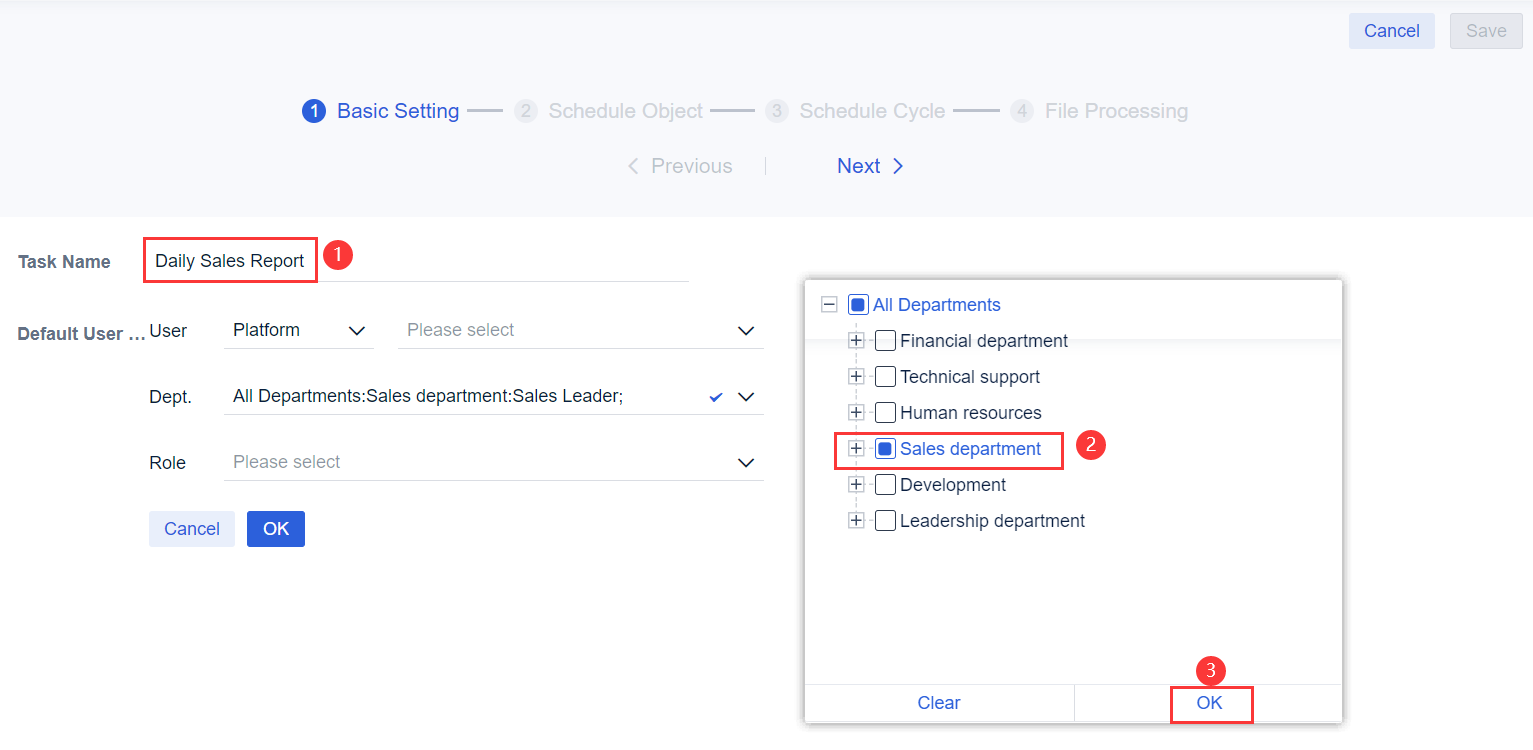Click OK to confirm department selection
Viewport: 1533px width, 750px height.
1211,702
